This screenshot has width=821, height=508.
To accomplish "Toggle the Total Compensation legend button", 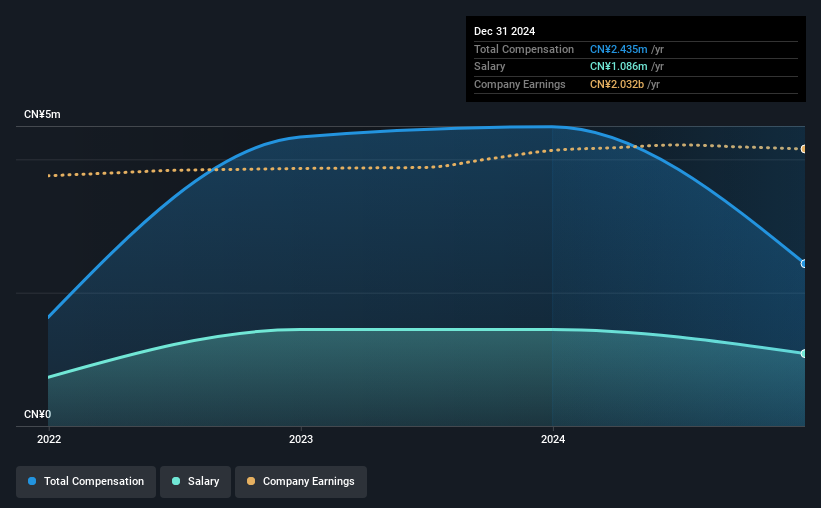I will (86, 482).
